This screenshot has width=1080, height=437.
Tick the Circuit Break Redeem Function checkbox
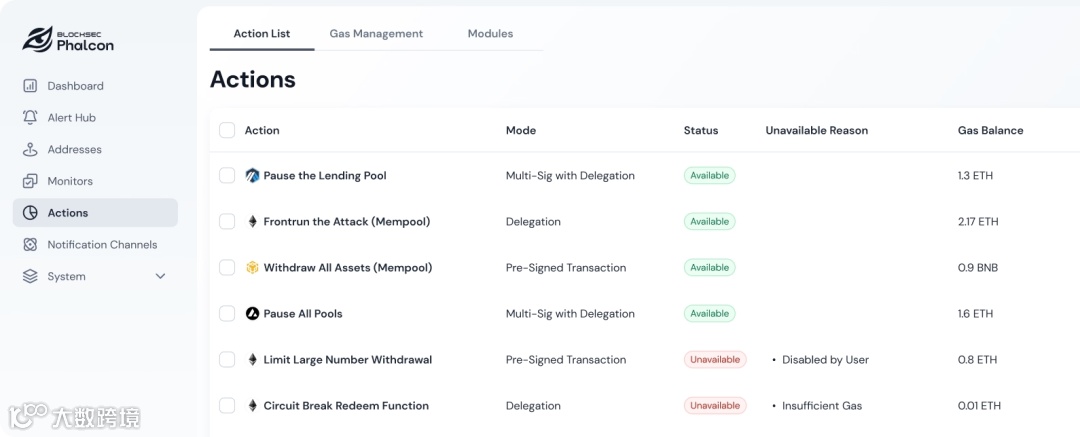click(x=227, y=406)
